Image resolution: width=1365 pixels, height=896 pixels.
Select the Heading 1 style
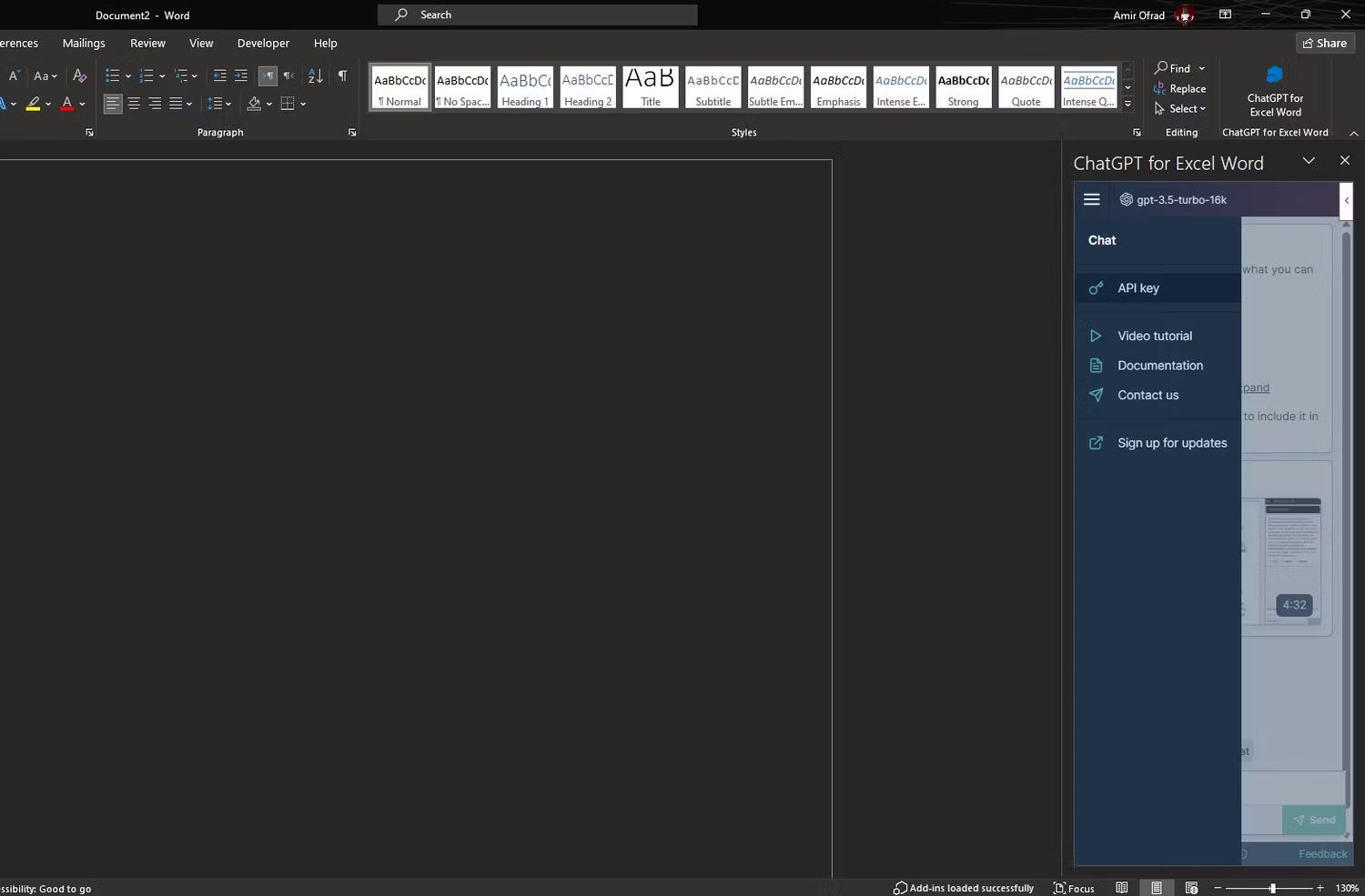point(525,86)
